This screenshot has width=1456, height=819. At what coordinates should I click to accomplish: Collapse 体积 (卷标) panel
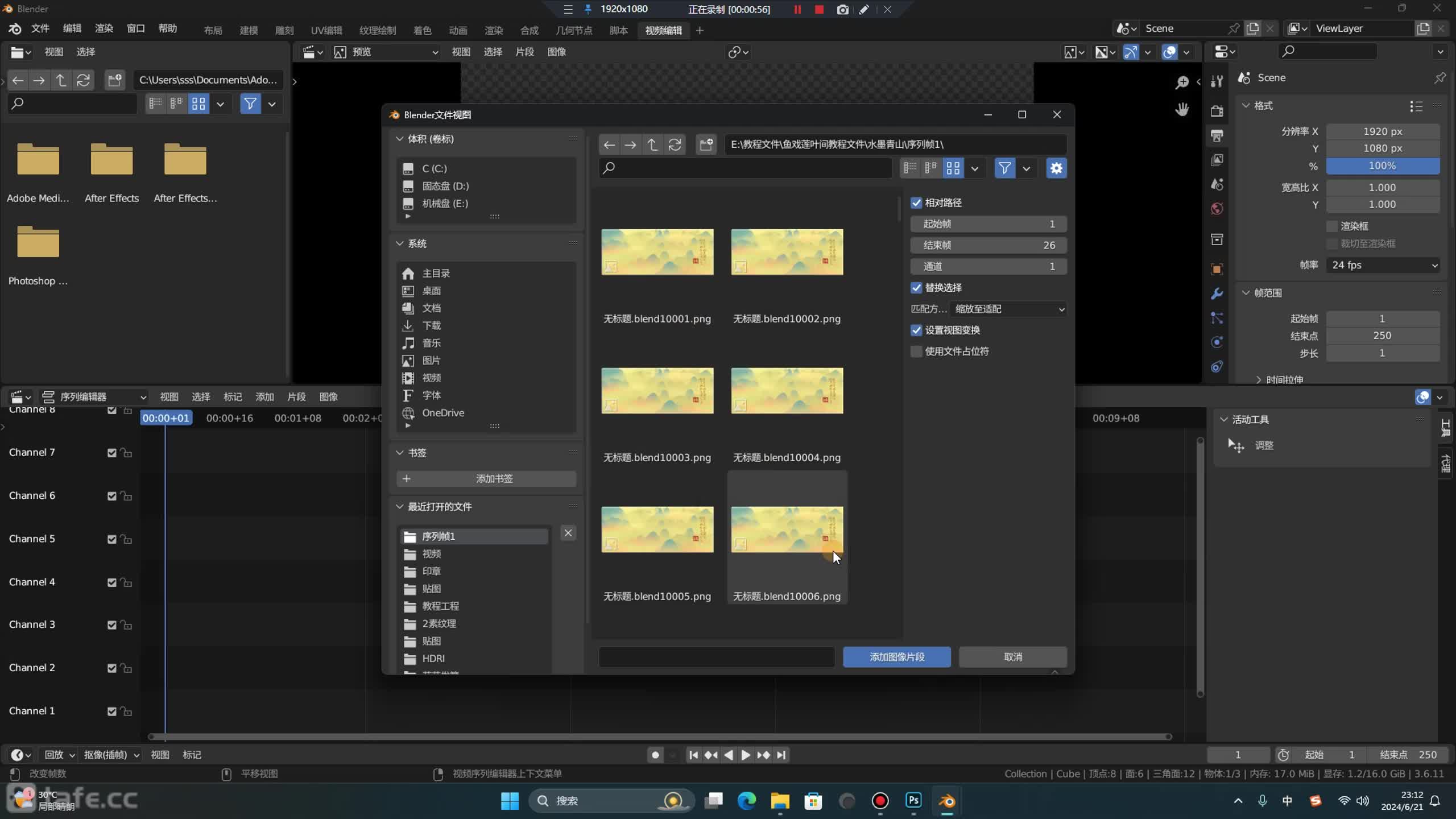(399, 139)
